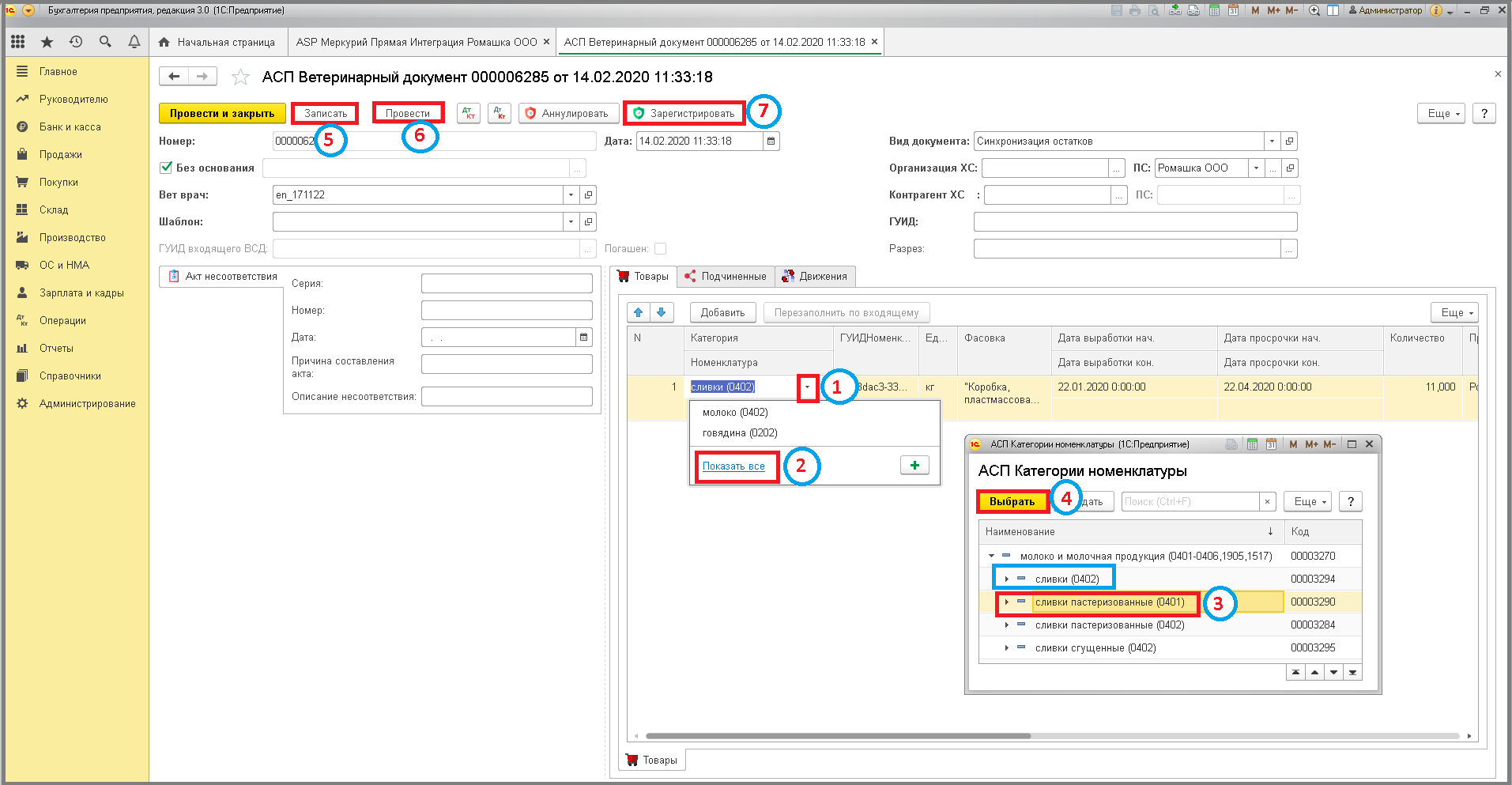Open Шаблон linked record icon
The image size is (1512, 785).
coord(588,221)
